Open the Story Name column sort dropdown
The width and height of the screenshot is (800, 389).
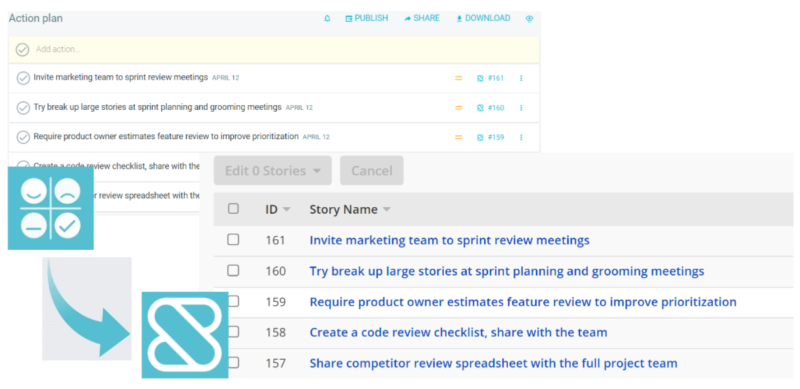(386, 210)
